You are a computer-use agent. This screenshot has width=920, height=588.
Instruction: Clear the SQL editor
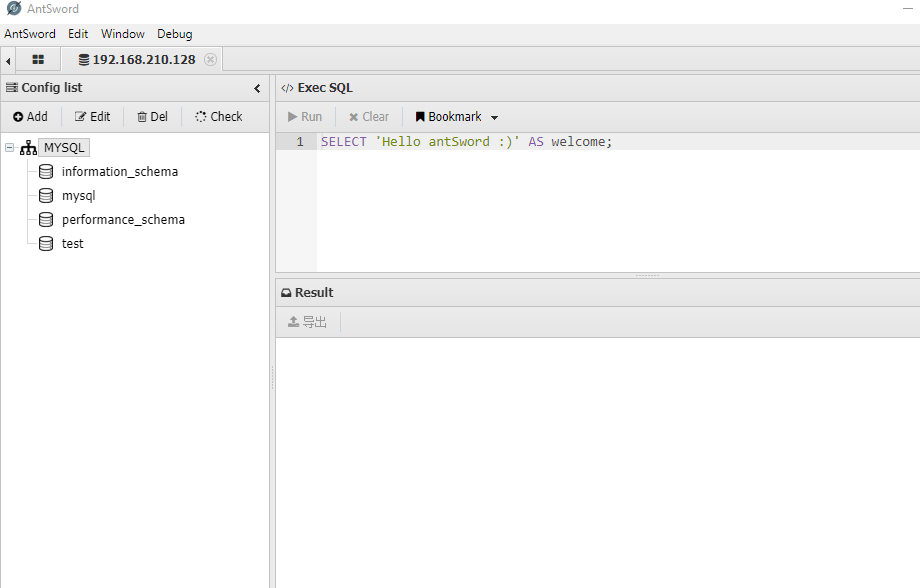(x=369, y=117)
